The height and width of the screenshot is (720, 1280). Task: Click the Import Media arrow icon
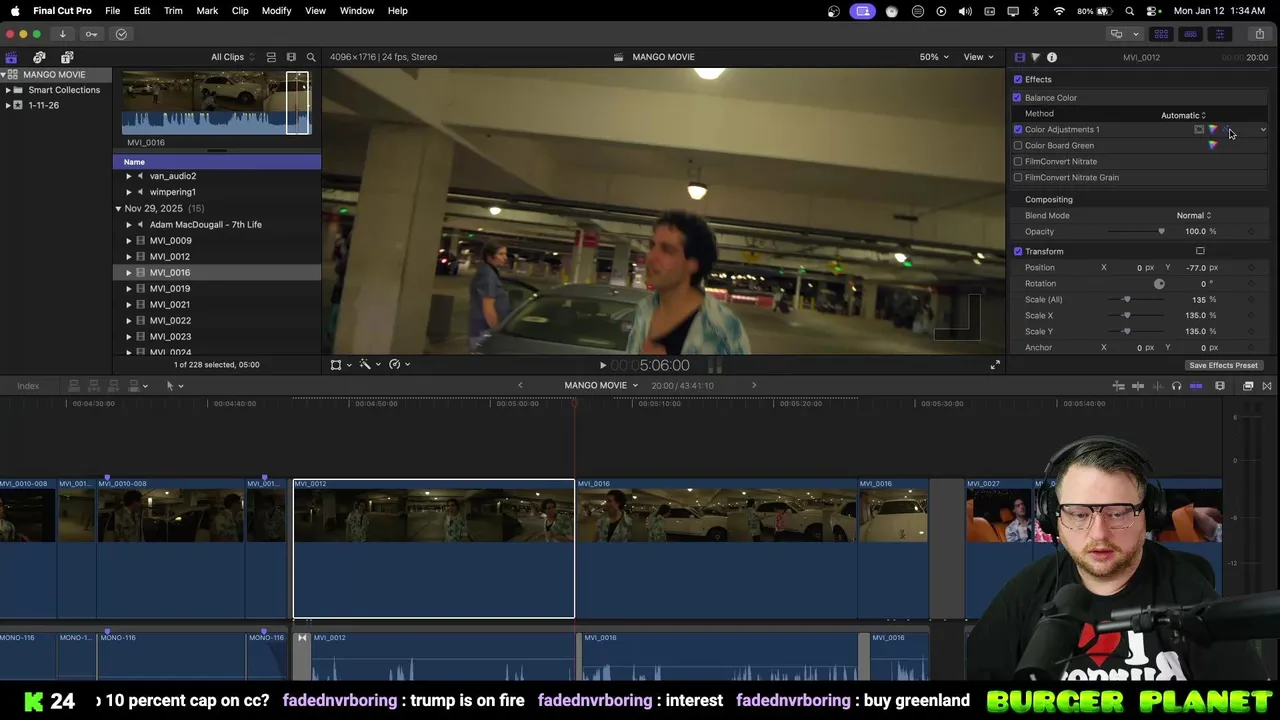[x=62, y=34]
